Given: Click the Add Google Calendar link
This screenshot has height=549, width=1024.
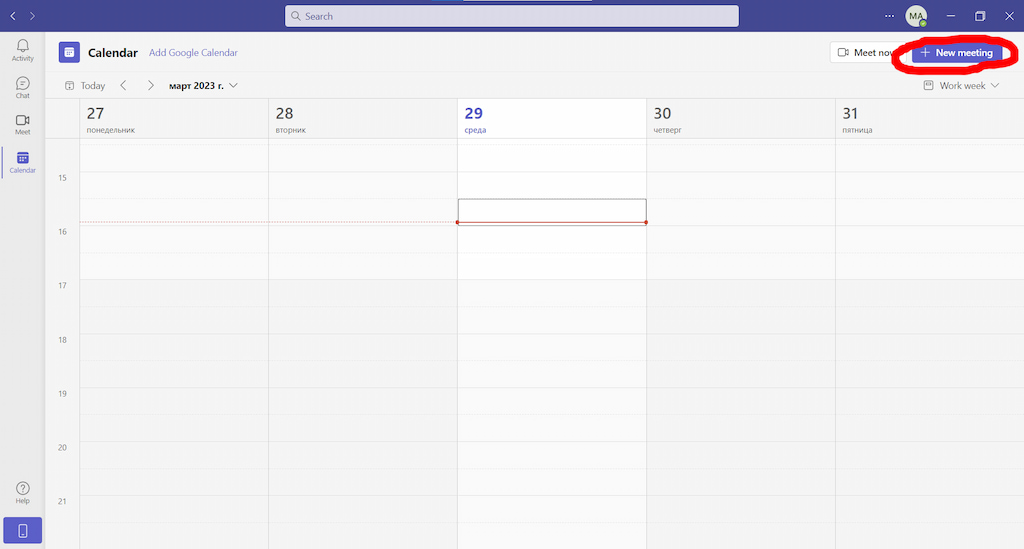Looking at the screenshot, I should (193, 53).
